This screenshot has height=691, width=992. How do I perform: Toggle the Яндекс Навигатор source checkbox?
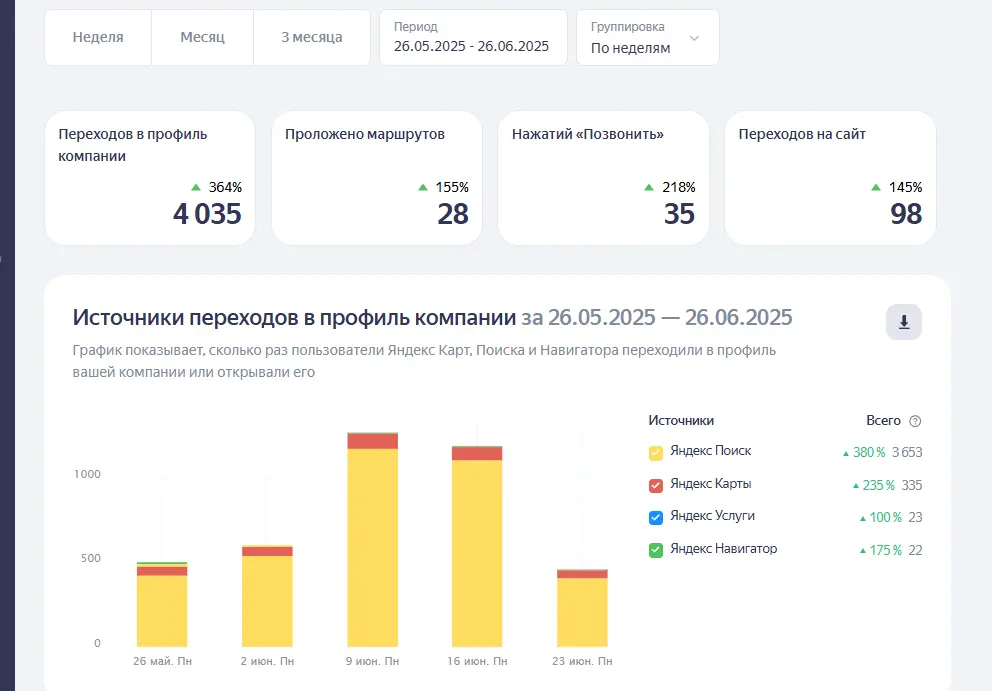coord(656,550)
